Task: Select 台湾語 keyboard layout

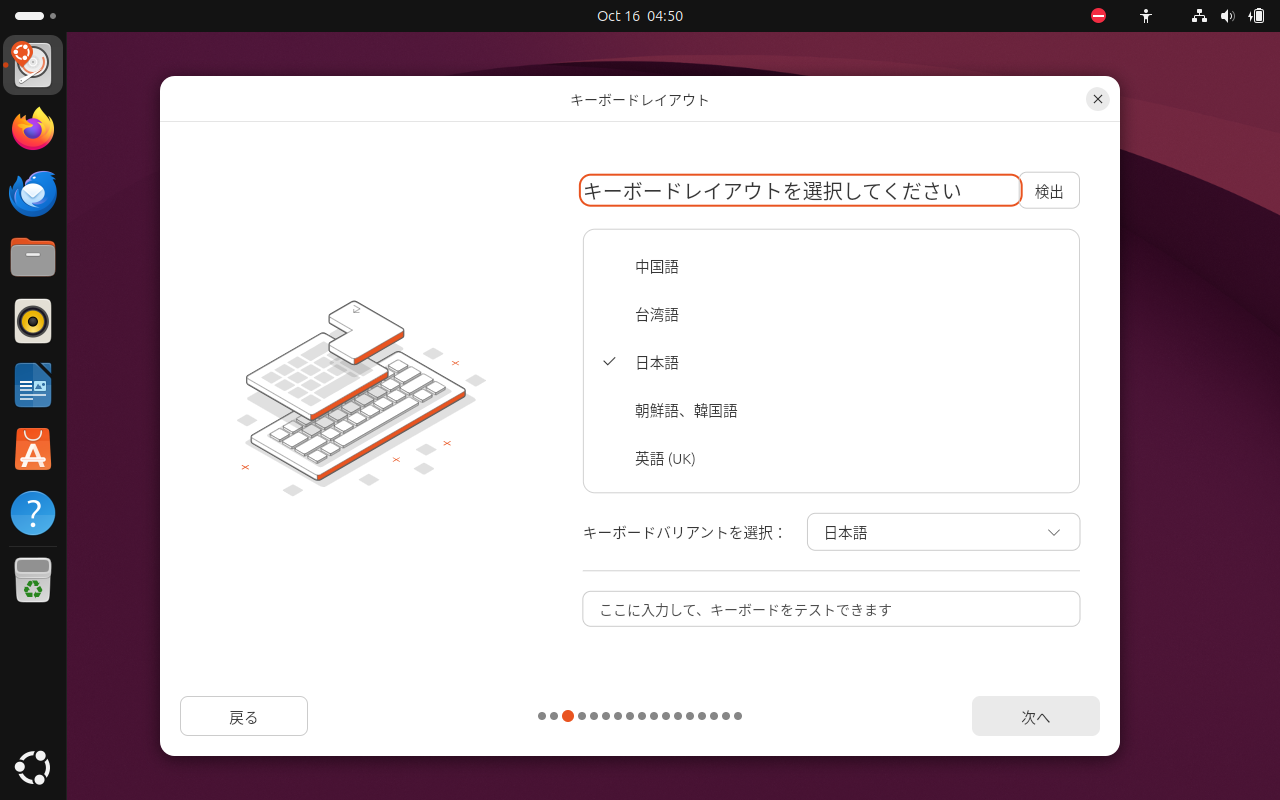Action: pyautogui.click(x=831, y=315)
